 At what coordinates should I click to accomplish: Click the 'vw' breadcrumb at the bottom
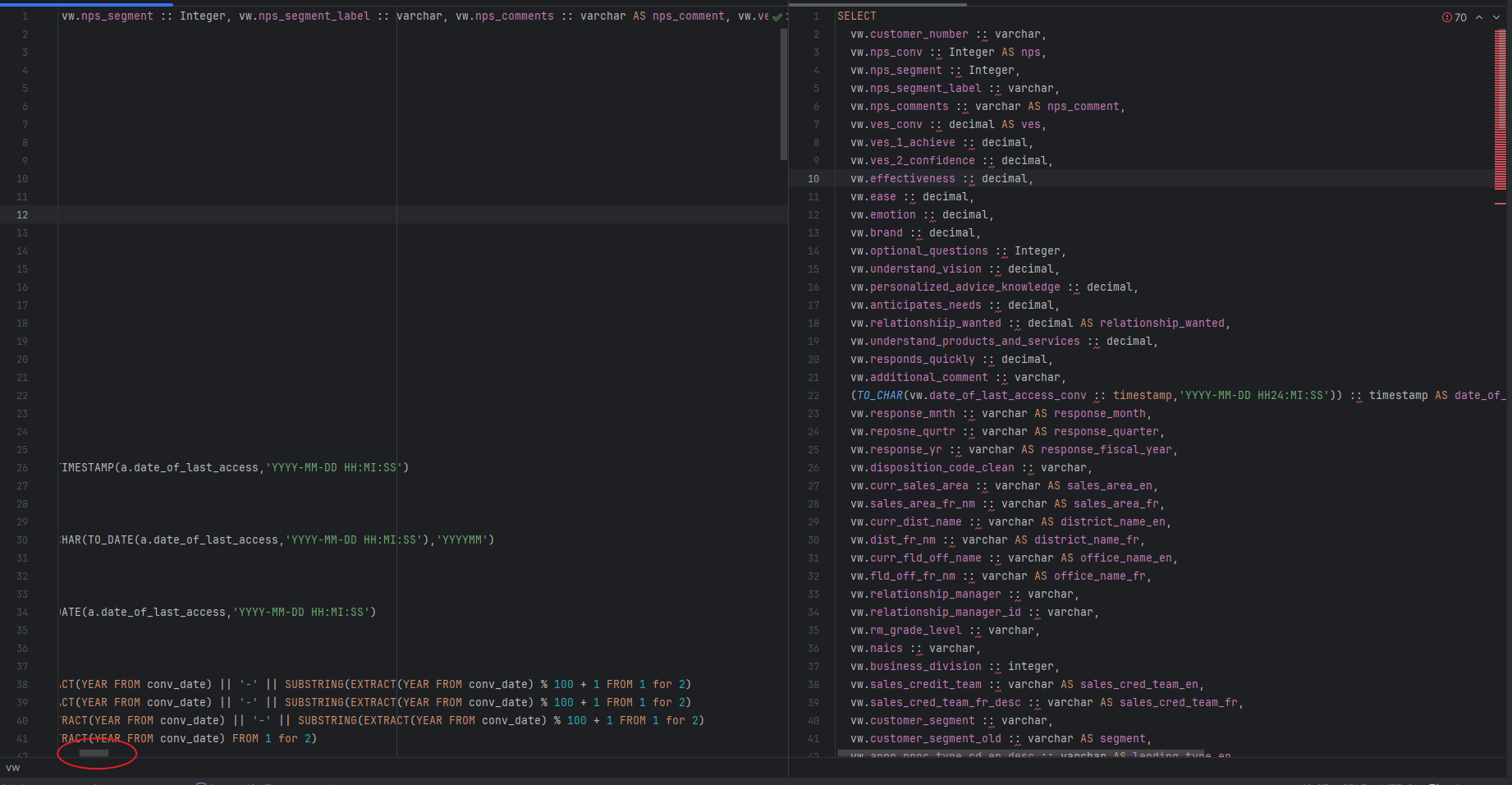(x=13, y=768)
